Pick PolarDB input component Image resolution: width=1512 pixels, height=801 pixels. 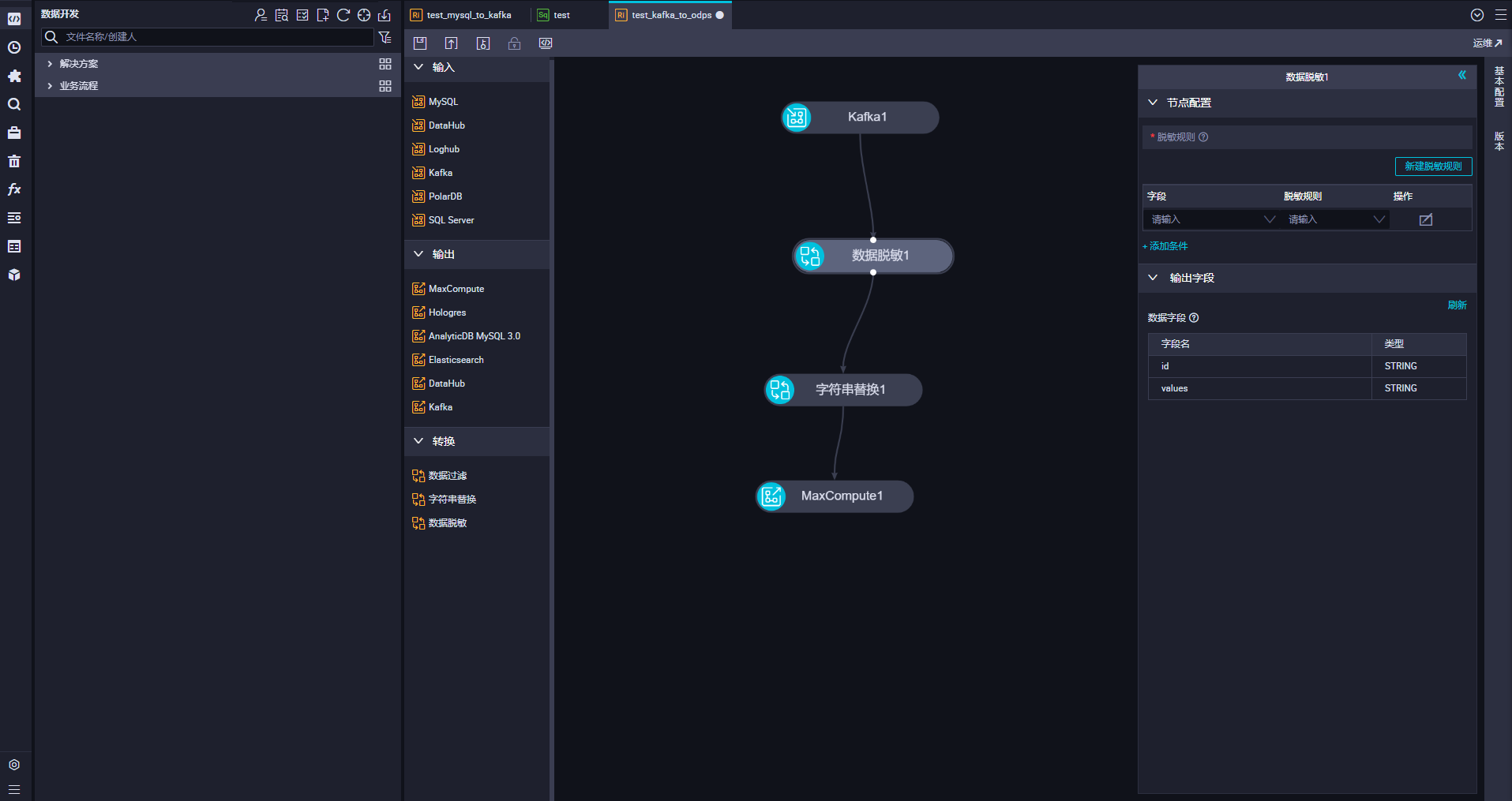tap(437, 197)
